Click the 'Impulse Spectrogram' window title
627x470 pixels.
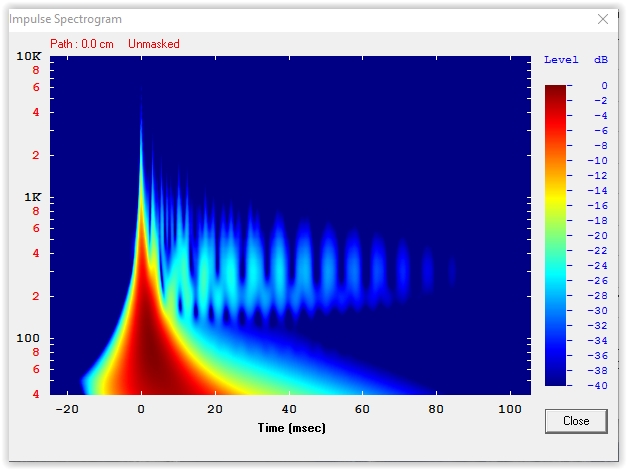click(x=66, y=19)
